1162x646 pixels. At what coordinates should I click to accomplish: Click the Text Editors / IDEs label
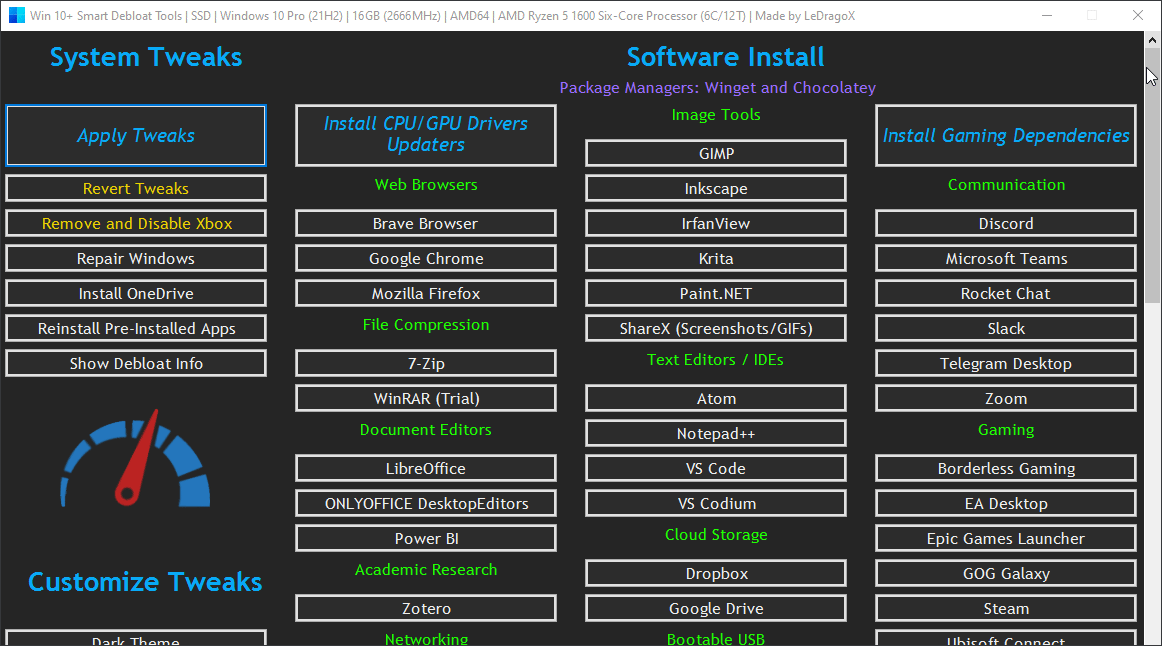[715, 359]
